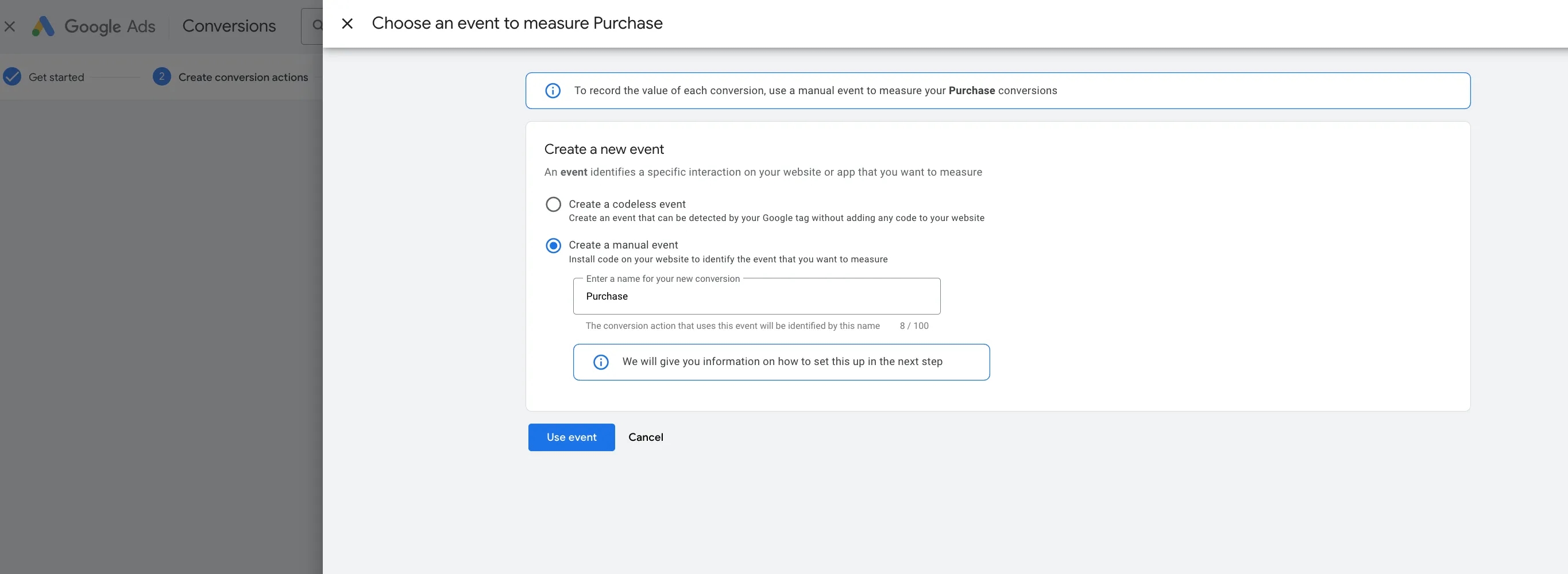Screen dimensions: 1568x574
Task: Click the Get started checkmark step icon
Action: click(x=12, y=76)
